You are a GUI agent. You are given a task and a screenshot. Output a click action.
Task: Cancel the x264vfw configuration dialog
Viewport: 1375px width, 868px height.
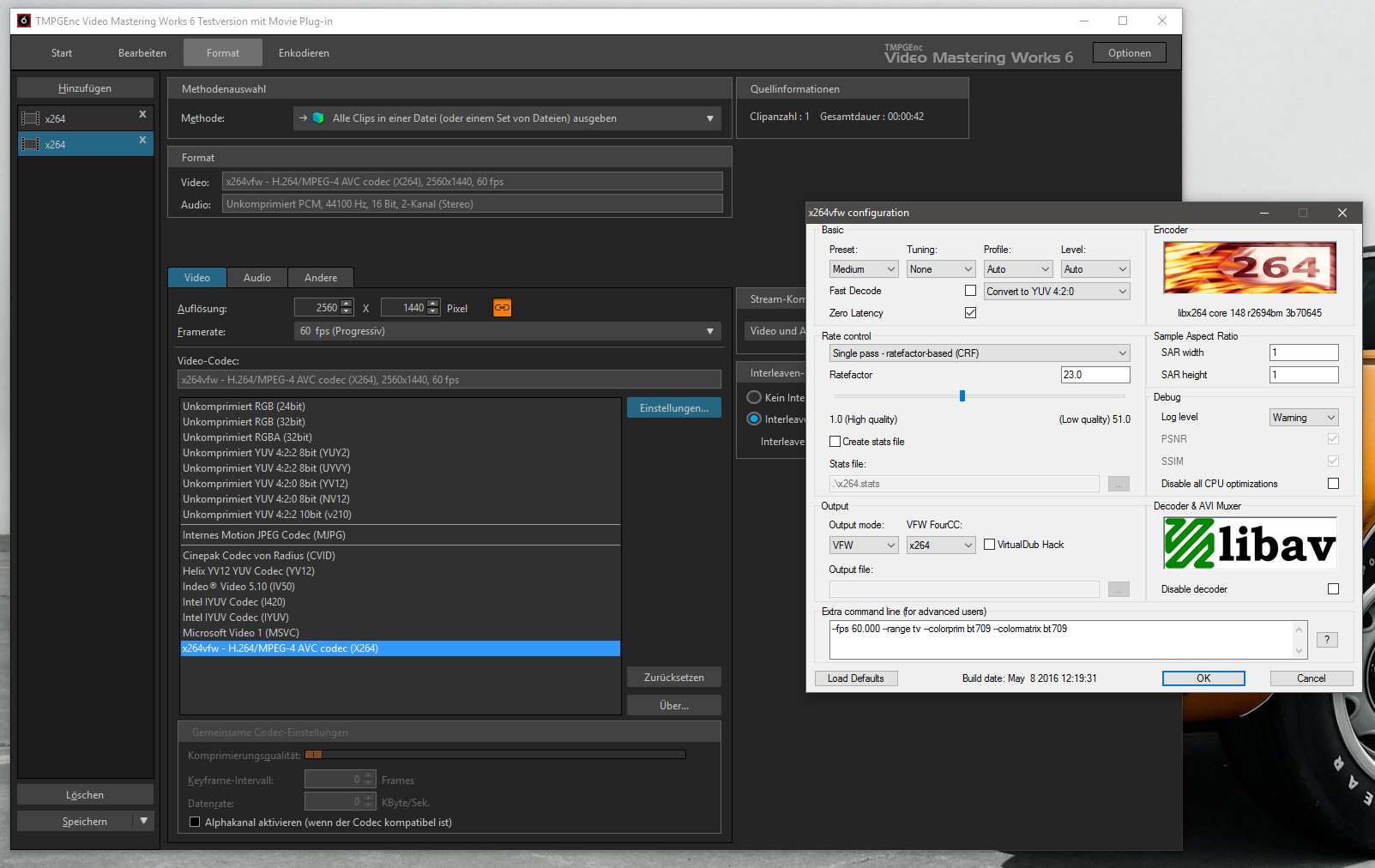(1312, 678)
